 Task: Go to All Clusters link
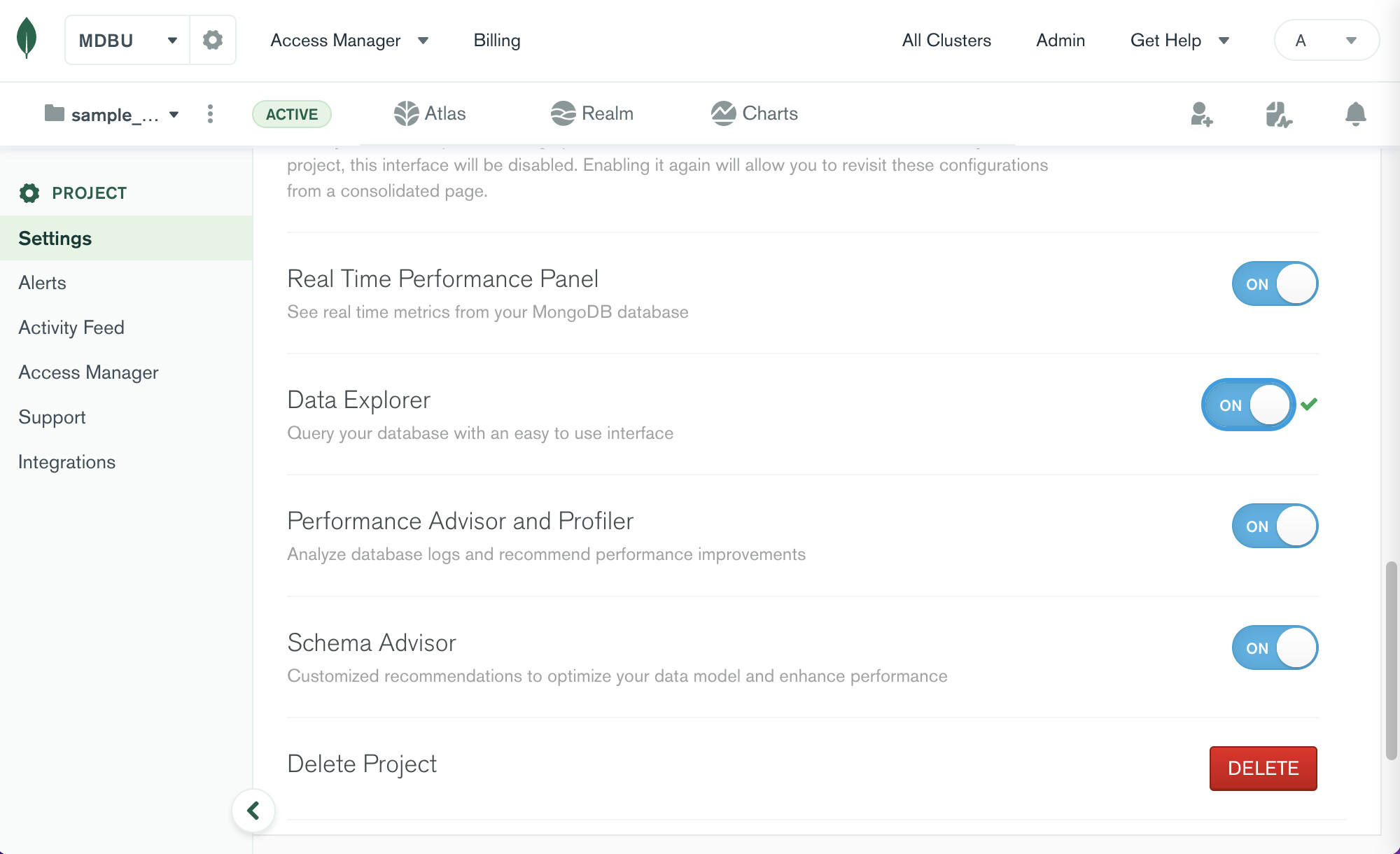tap(946, 41)
